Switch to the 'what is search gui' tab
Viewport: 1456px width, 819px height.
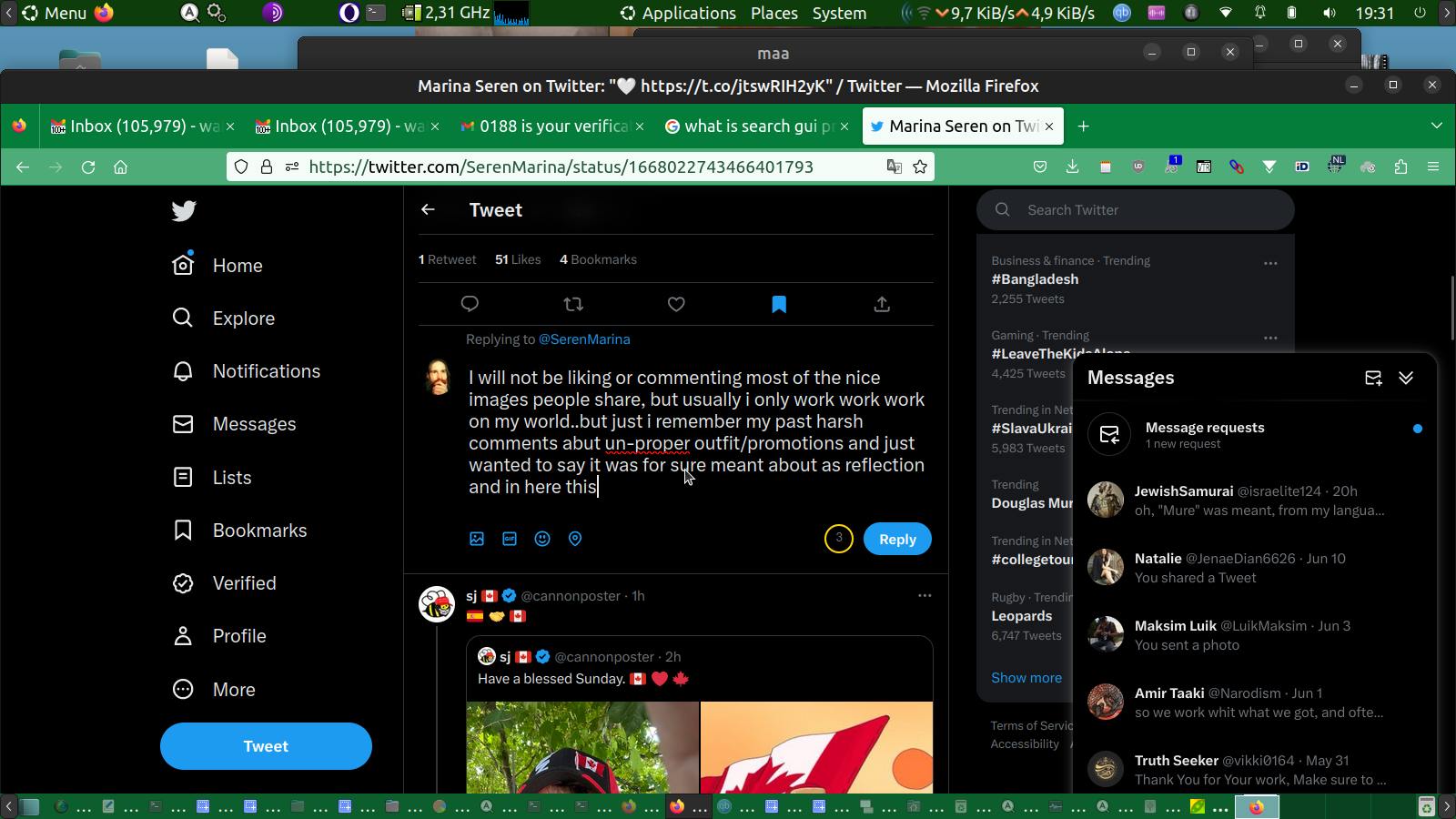pyautogui.click(x=756, y=126)
